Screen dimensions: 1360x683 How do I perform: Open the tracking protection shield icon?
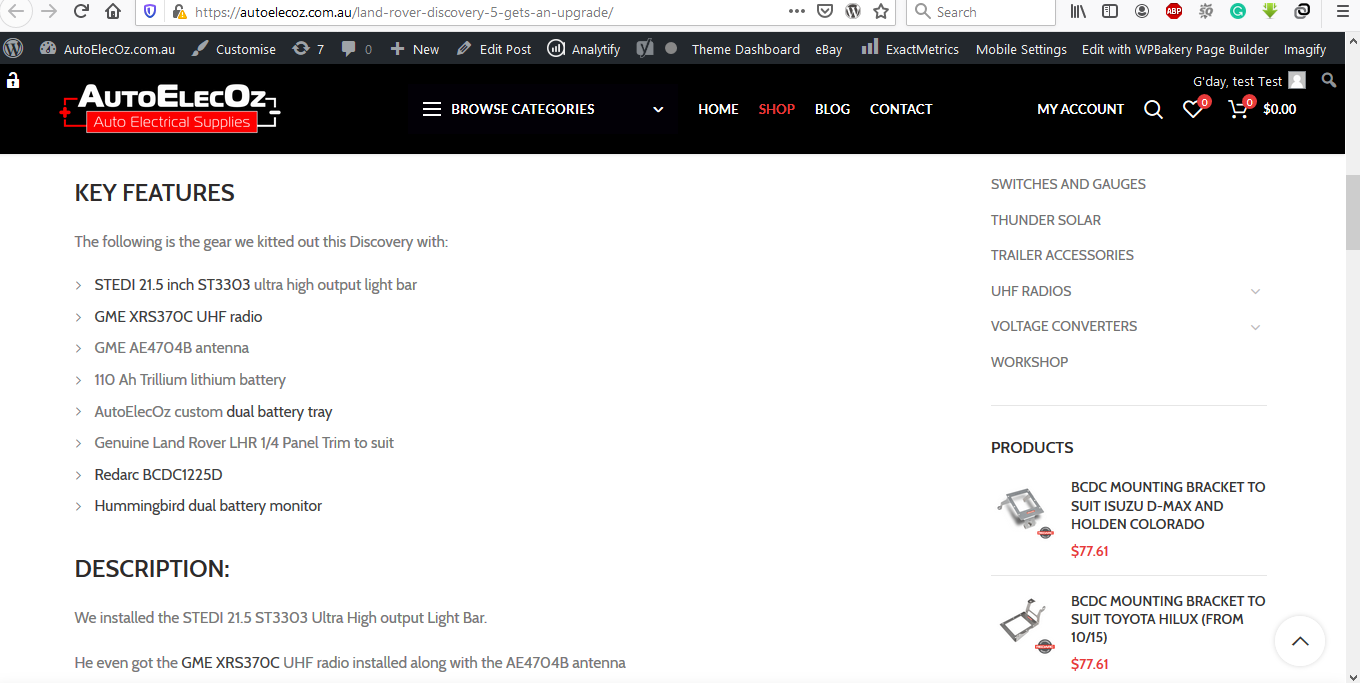(x=151, y=12)
